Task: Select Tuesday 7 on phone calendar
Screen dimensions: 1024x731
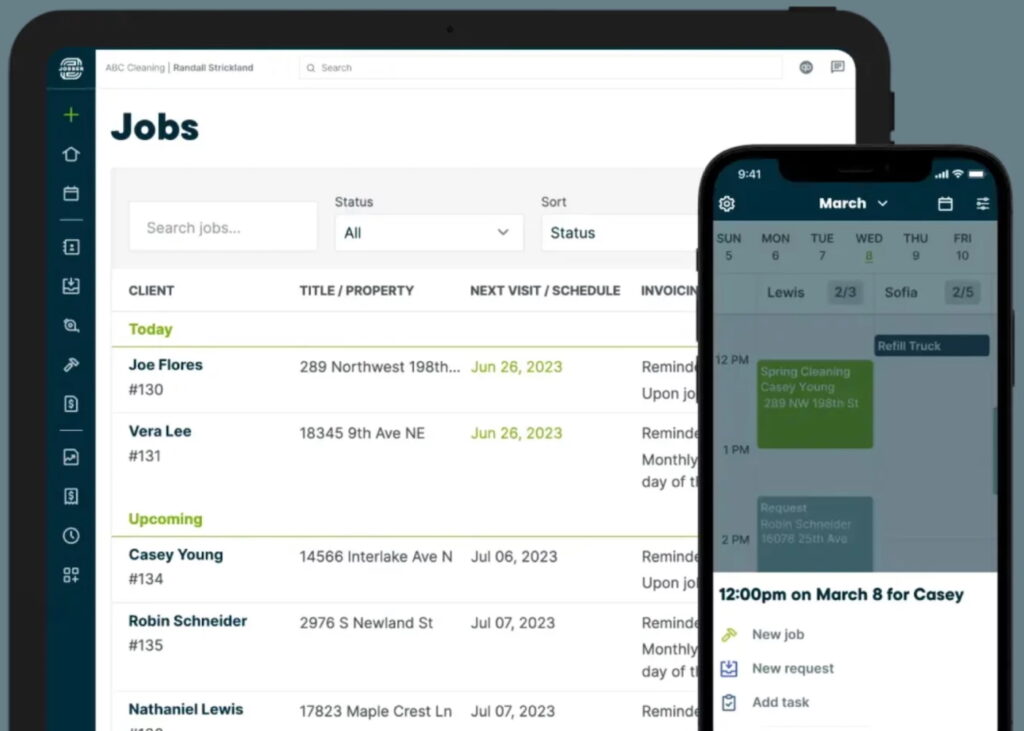Action: tap(822, 247)
